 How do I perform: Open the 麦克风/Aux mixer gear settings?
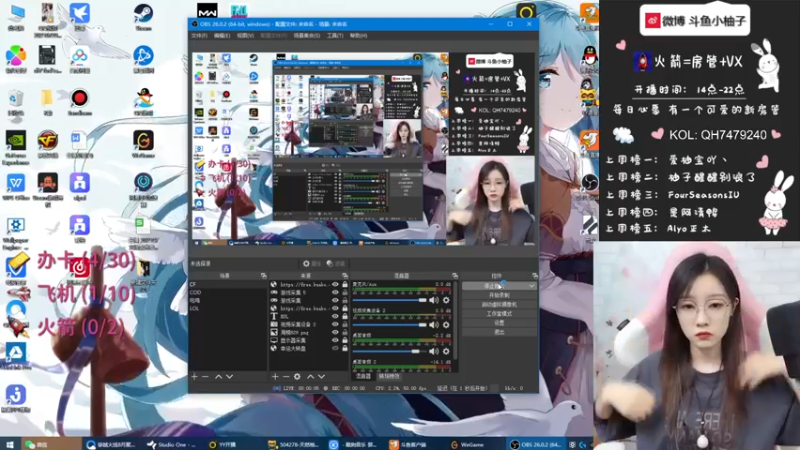pyautogui.click(x=446, y=301)
